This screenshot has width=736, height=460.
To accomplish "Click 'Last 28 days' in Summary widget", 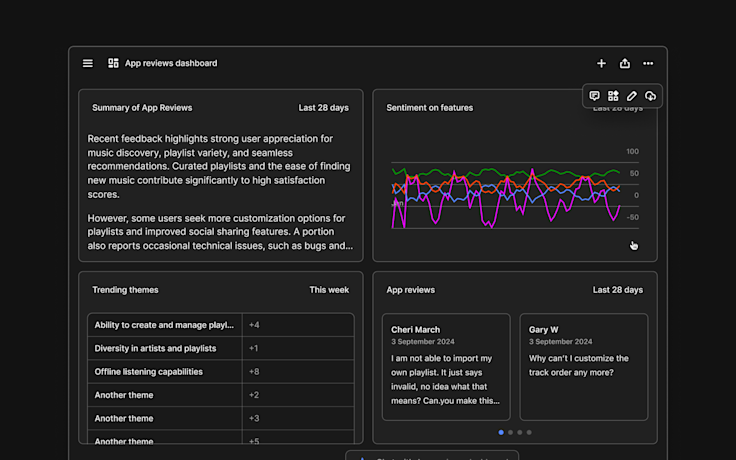I will pos(323,108).
